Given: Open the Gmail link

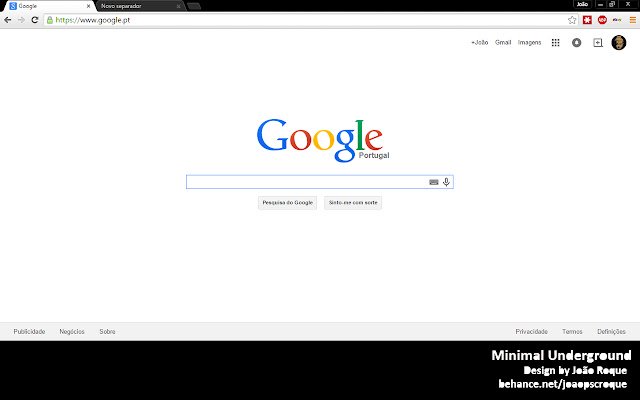Looking at the screenshot, I should coord(503,42).
